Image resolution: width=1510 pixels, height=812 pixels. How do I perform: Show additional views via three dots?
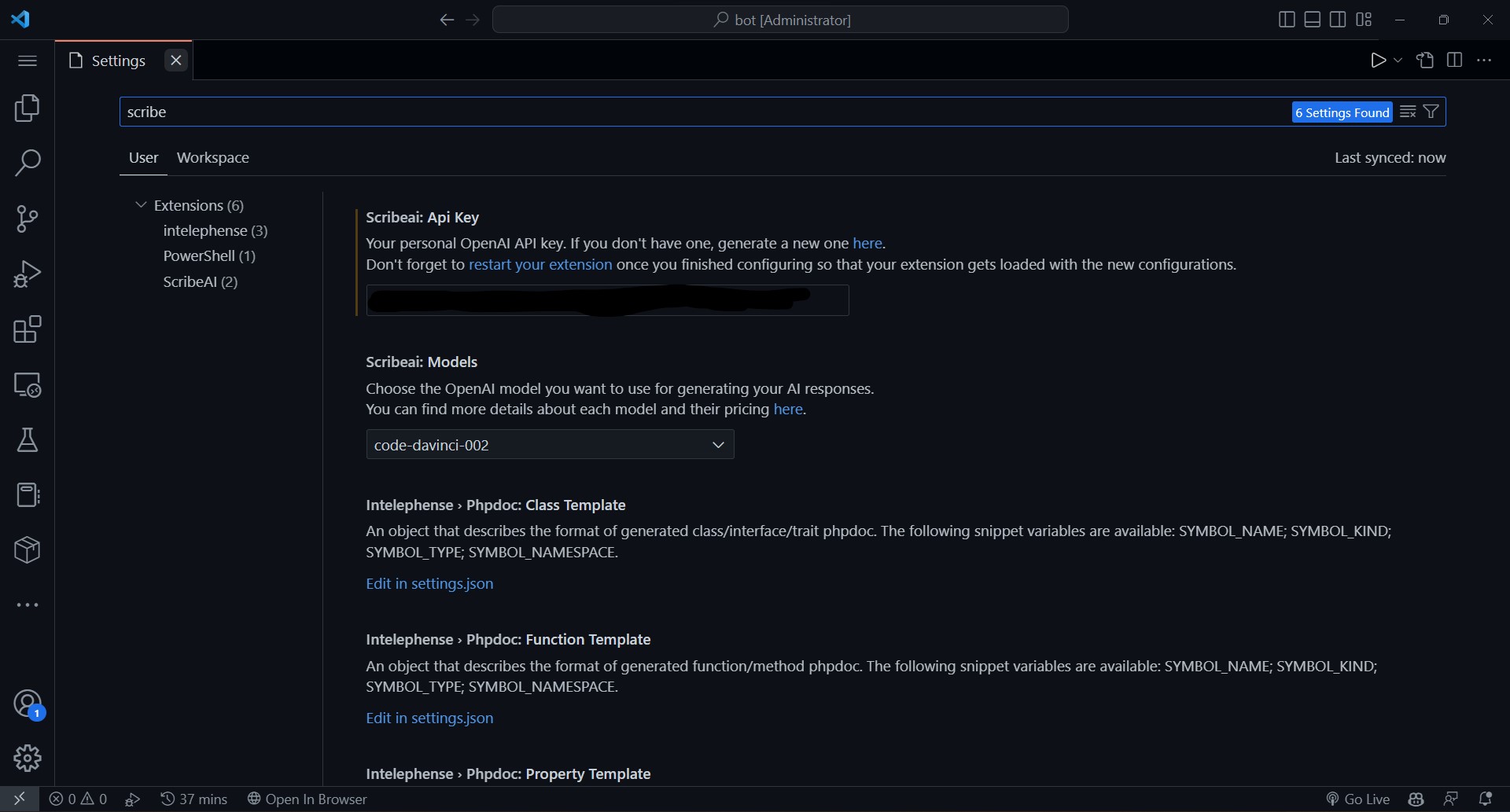[x=28, y=605]
